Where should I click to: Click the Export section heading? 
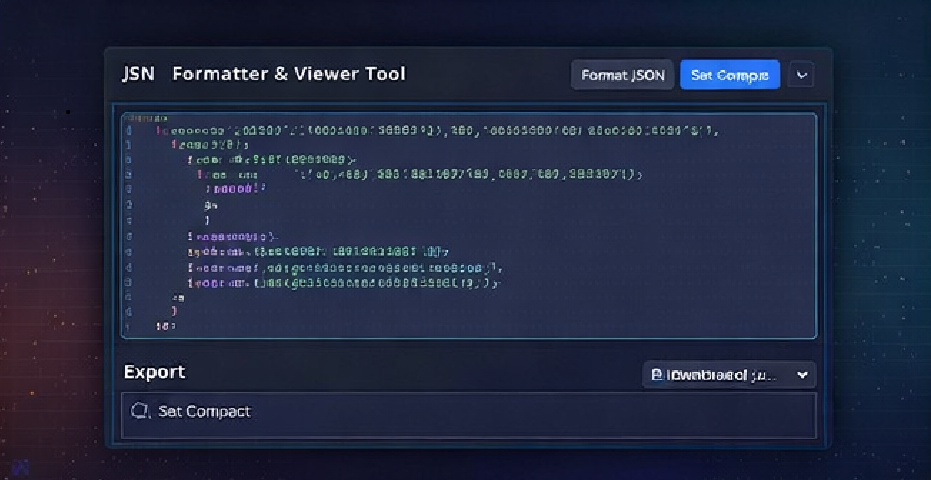click(x=154, y=372)
